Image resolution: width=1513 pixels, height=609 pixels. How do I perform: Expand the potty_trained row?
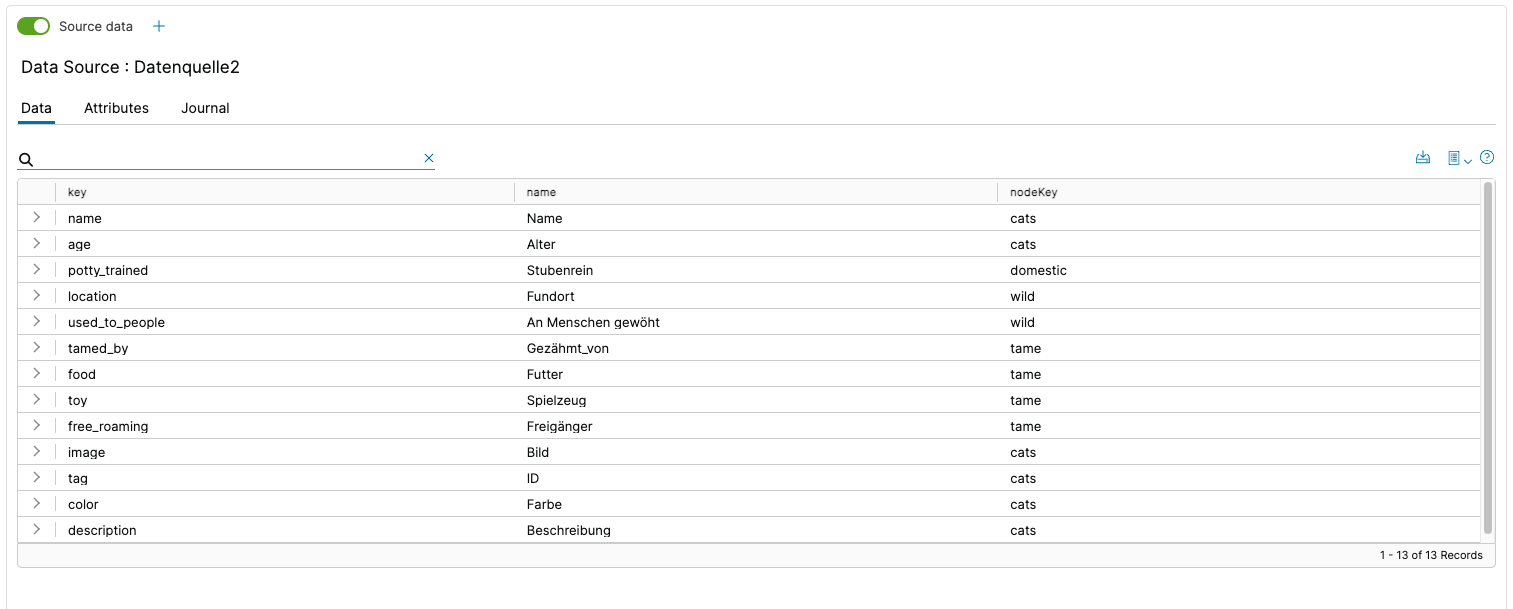[x=36, y=270]
